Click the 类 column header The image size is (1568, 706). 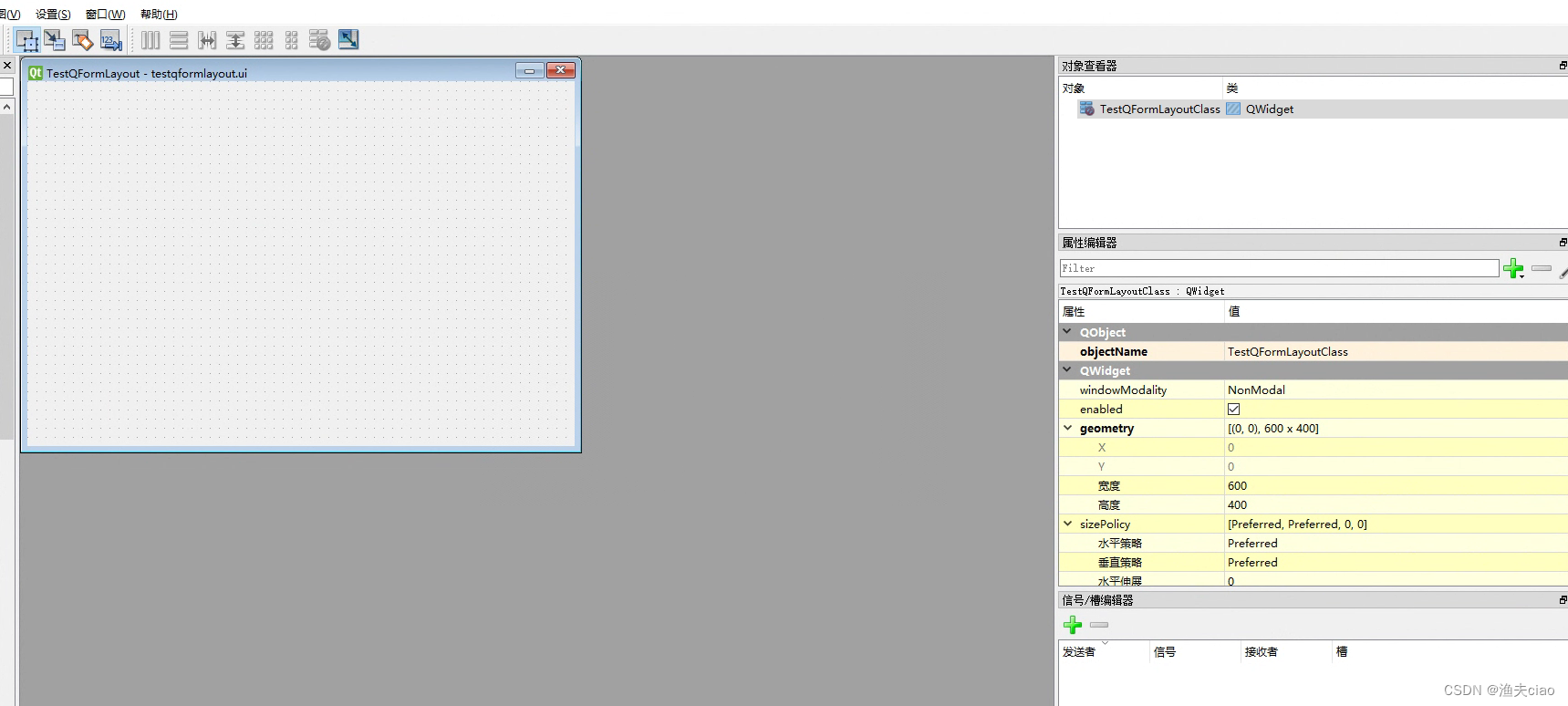[x=1395, y=88]
